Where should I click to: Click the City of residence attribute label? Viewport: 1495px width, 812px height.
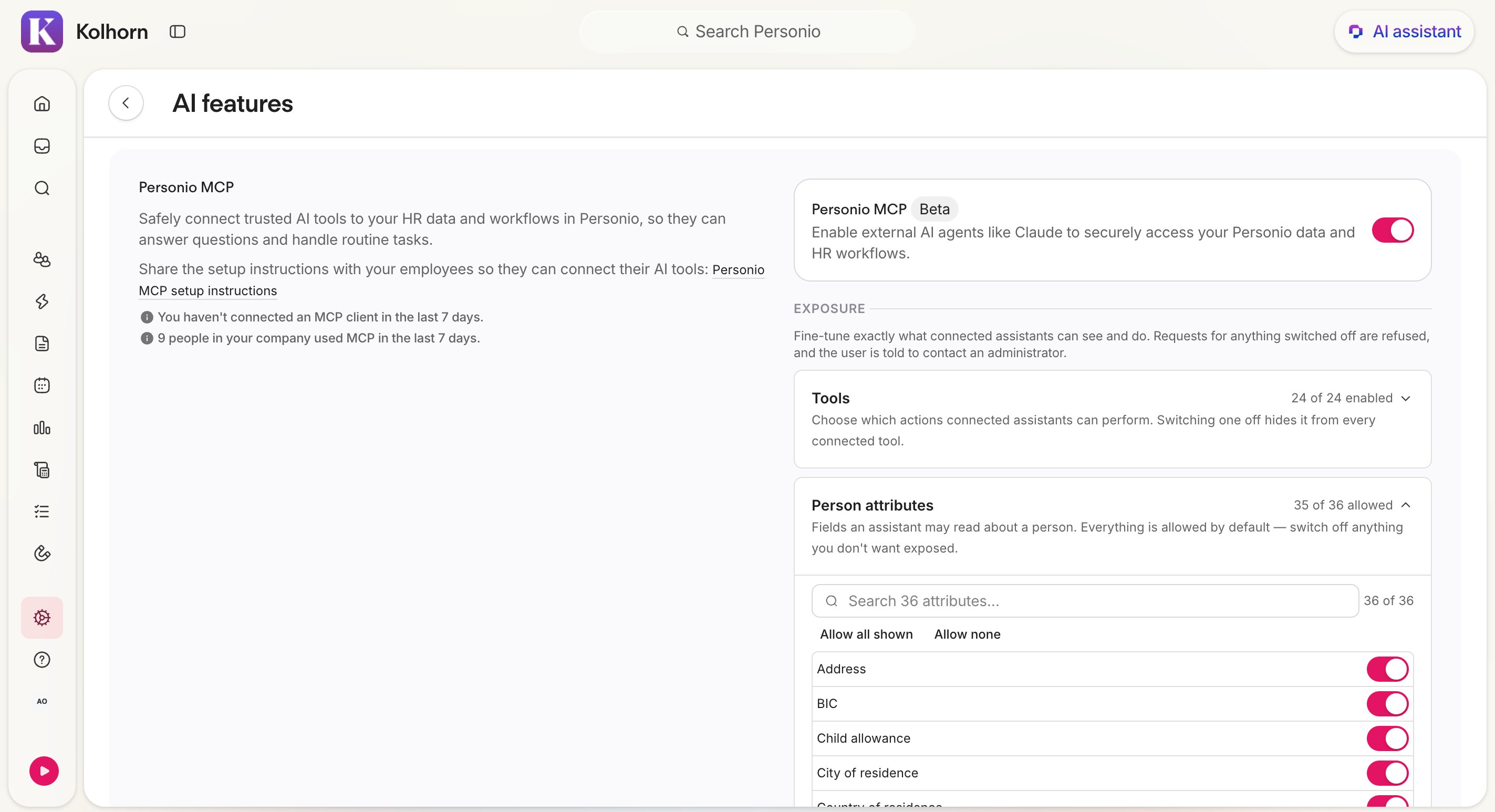tap(868, 773)
